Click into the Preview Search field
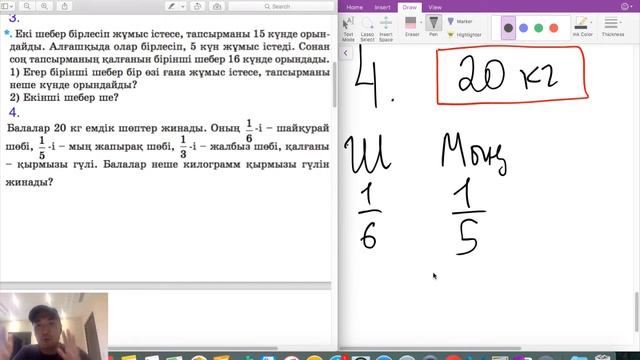Screen dimensions: 640x360 [x=281, y=6]
